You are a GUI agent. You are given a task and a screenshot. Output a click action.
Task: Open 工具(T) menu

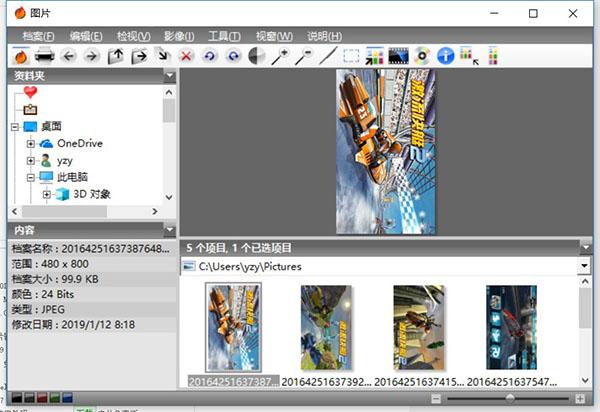(224, 36)
